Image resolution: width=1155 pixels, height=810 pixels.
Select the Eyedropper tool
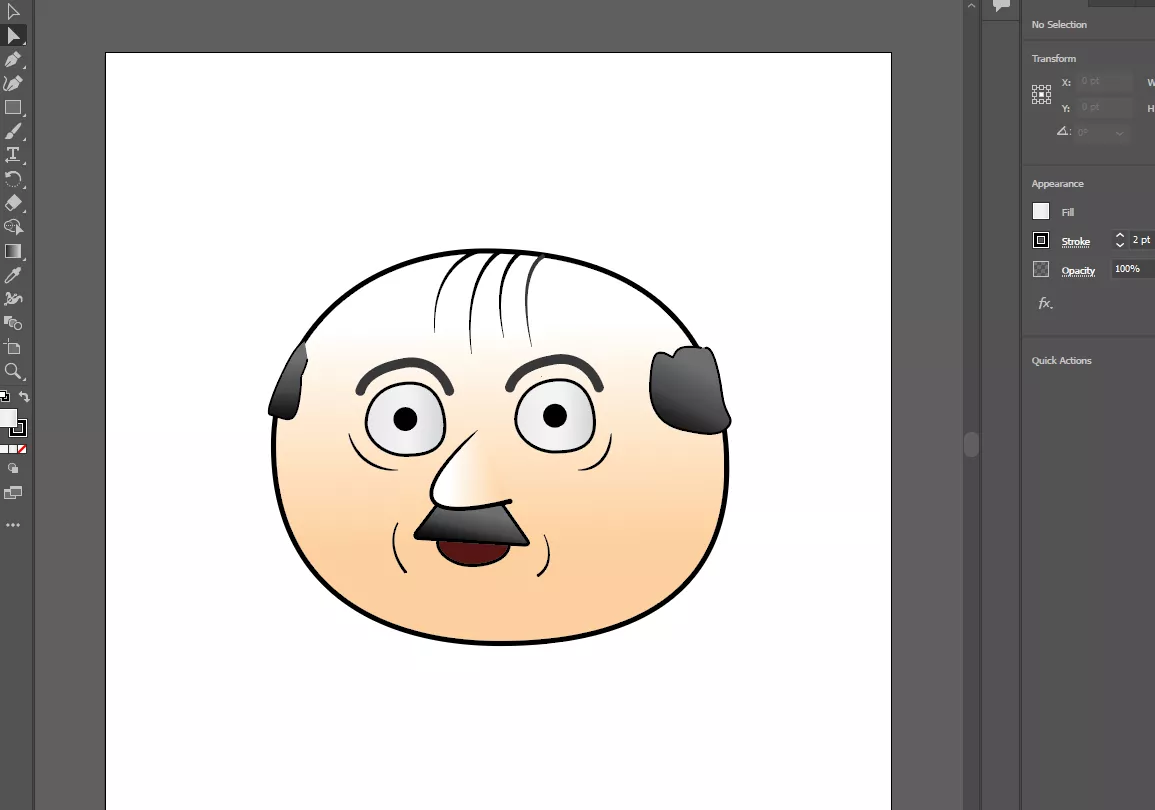point(13,275)
